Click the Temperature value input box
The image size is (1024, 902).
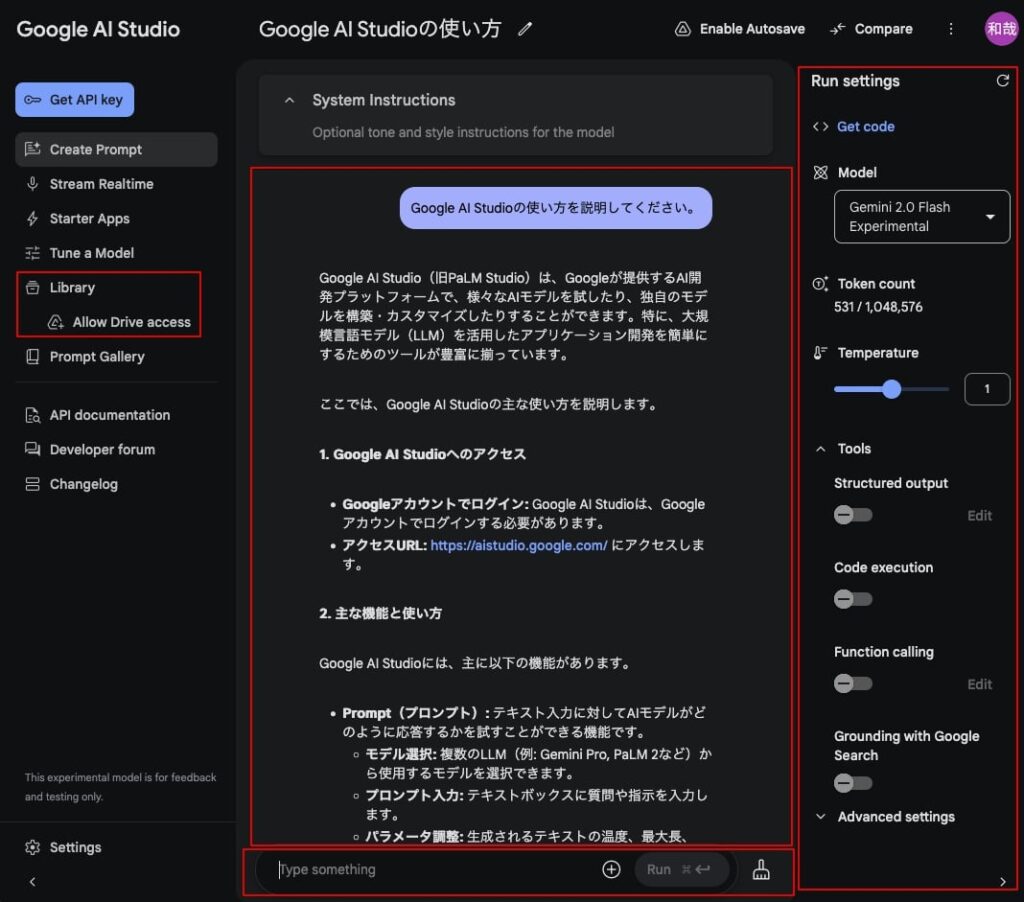tap(987, 389)
